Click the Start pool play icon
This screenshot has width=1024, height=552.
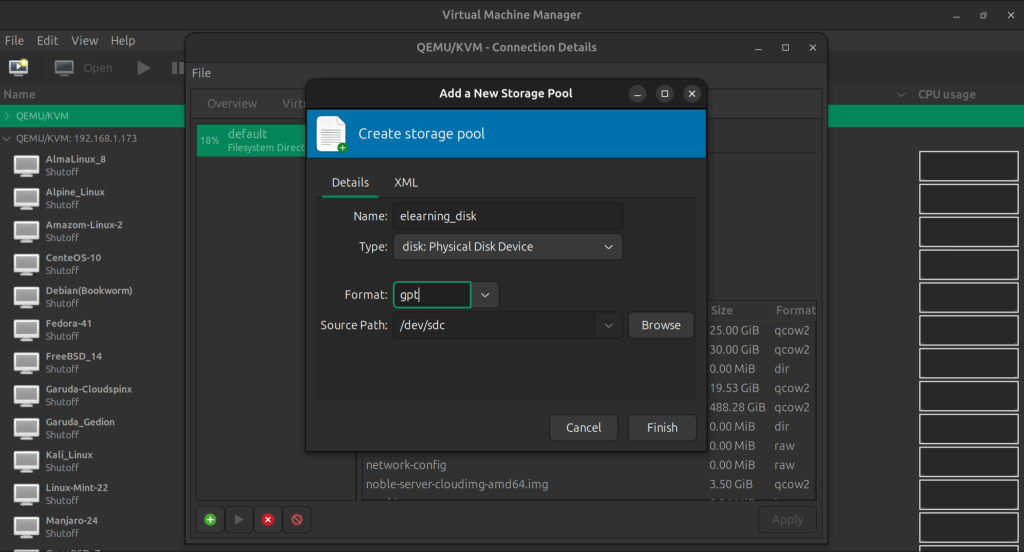click(x=239, y=520)
